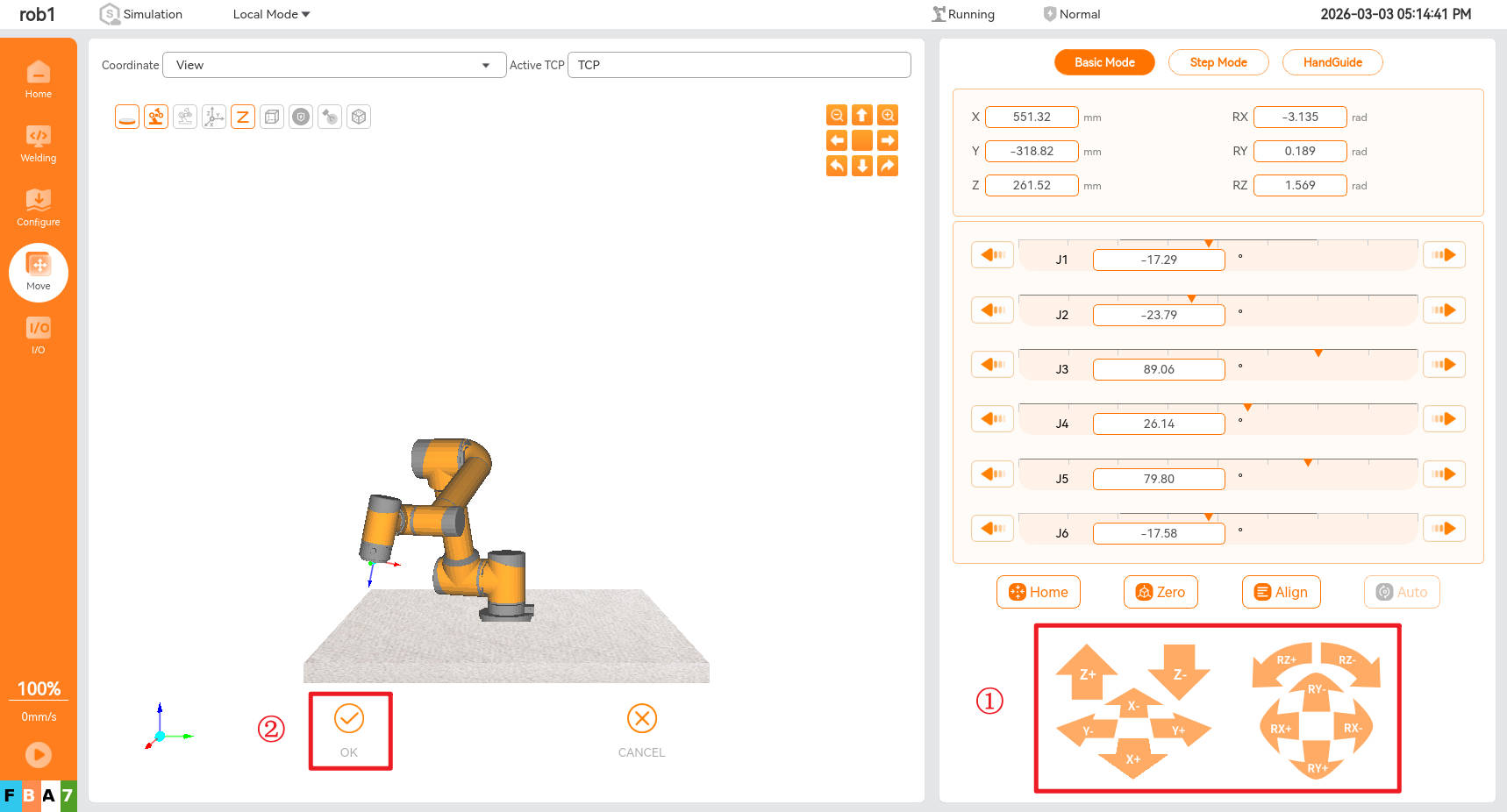Image resolution: width=1507 pixels, height=812 pixels.
Task: Open the Active TCP selector
Action: click(x=739, y=65)
